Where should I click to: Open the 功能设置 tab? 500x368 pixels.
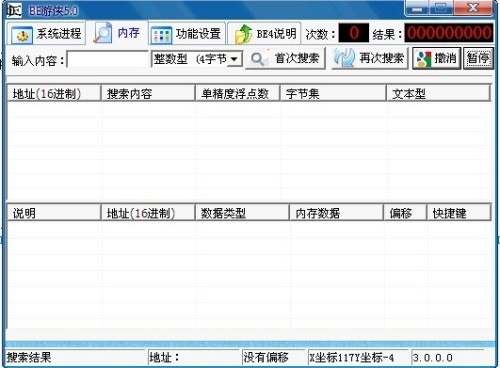coord(187,33)
